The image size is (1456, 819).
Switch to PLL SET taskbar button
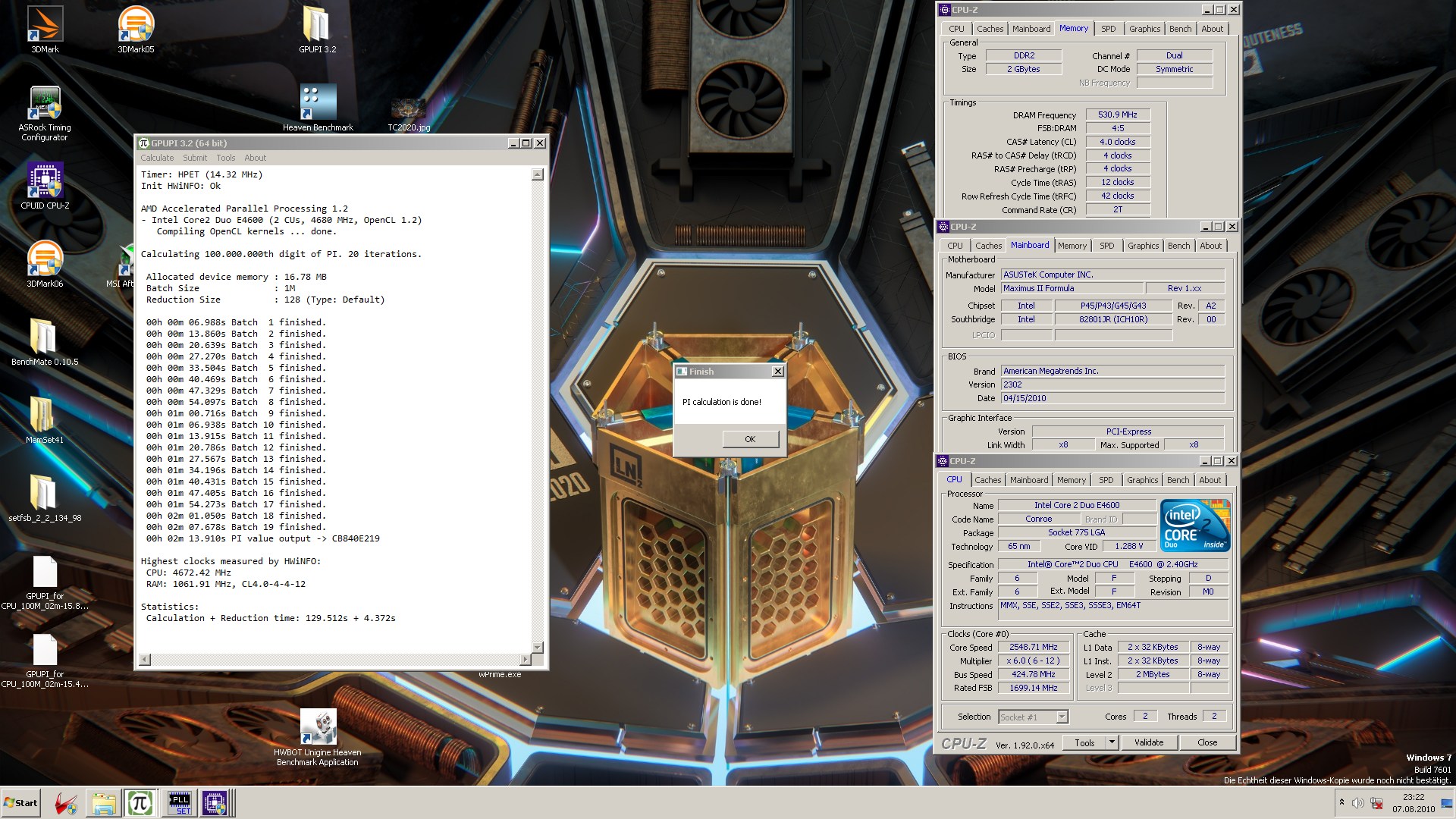coord(180,803)
